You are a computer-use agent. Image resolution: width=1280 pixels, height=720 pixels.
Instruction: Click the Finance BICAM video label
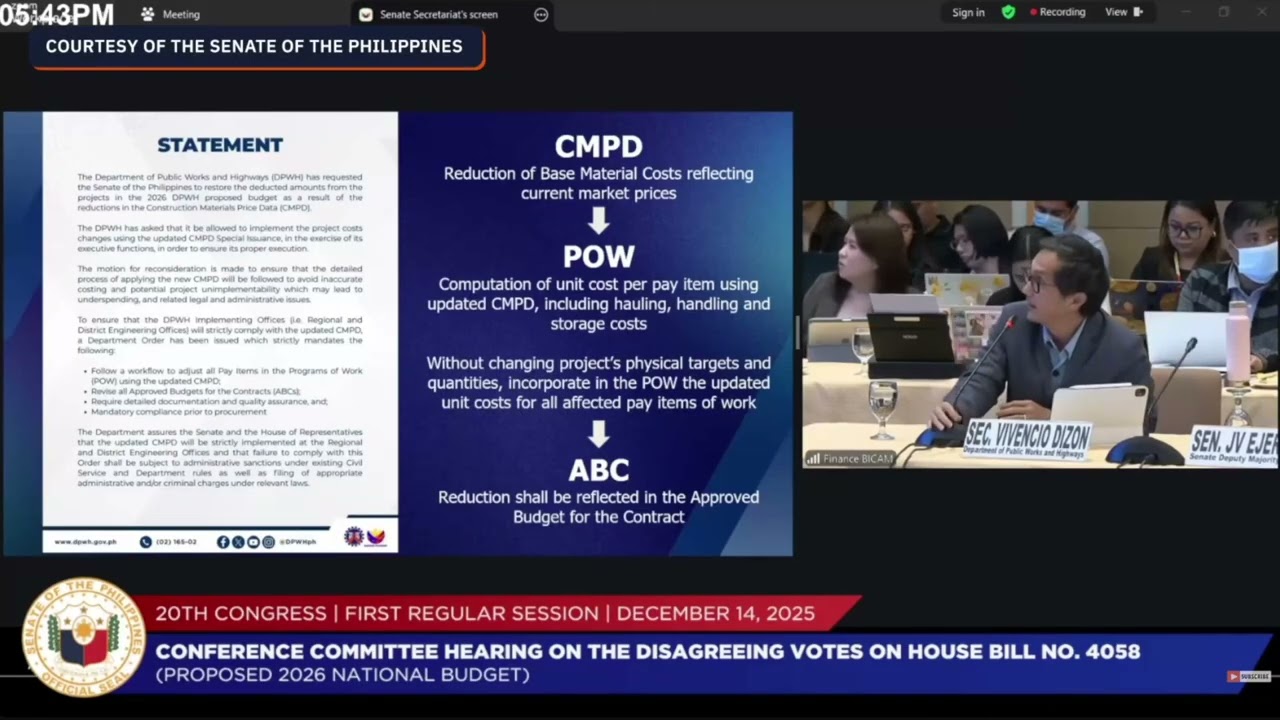pyautogui.click(x=856, y=458)
